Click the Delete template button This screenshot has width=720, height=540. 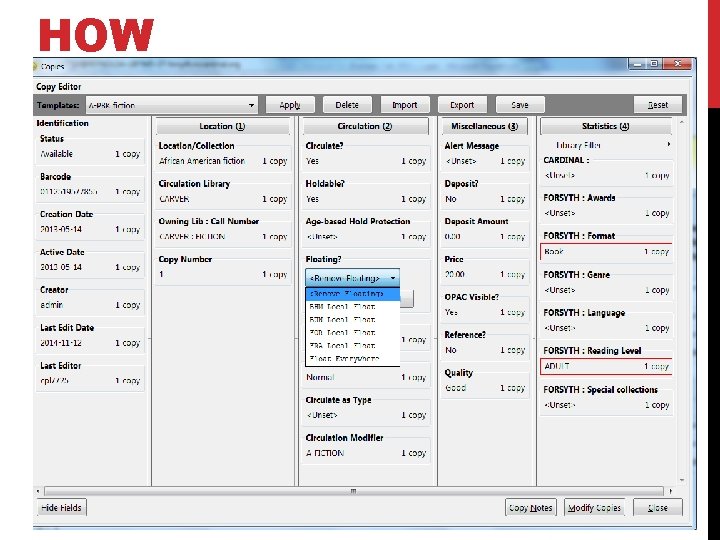coord(347,105)
